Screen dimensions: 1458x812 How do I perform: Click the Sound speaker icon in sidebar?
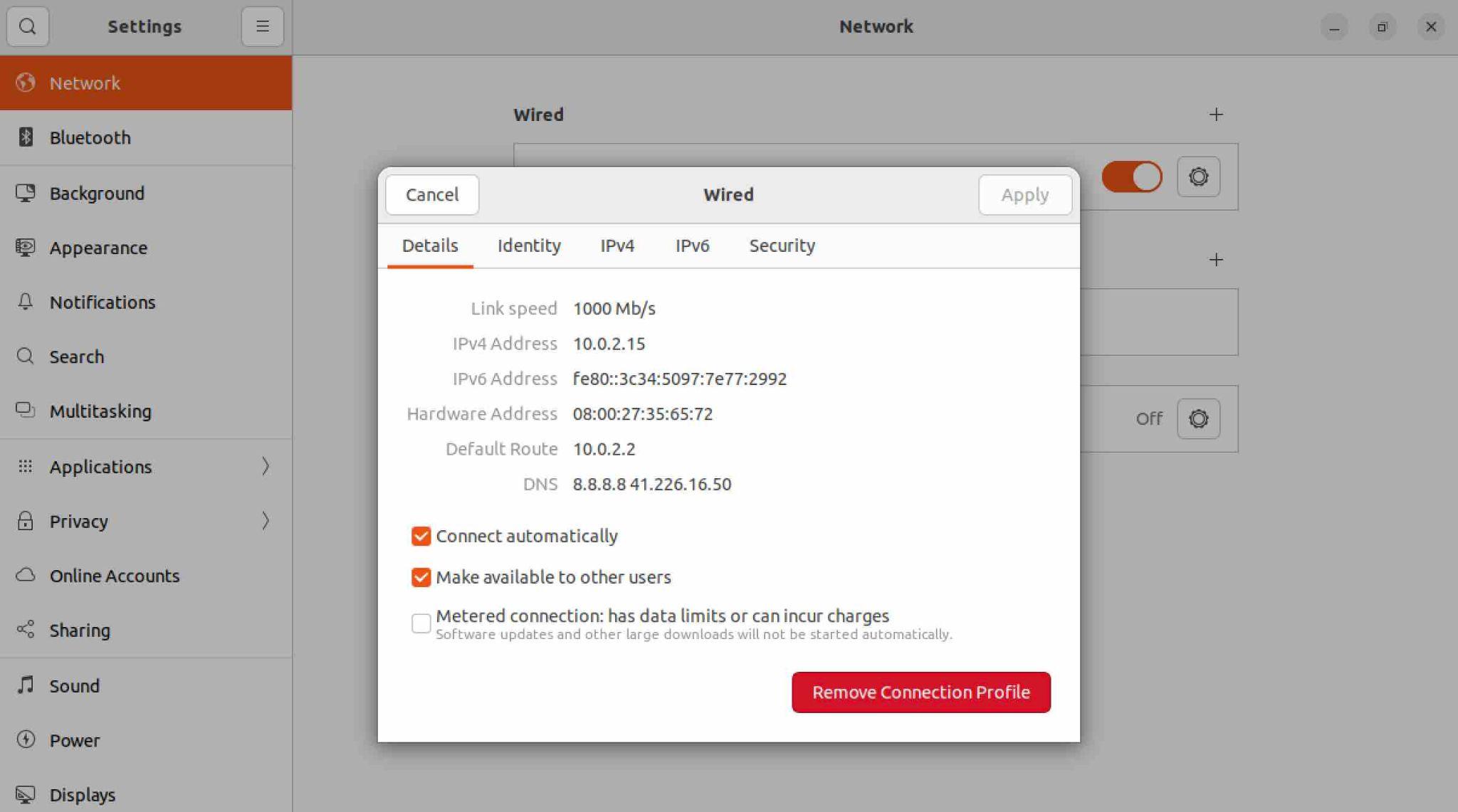pyautogui.click(x=26, y=685)
